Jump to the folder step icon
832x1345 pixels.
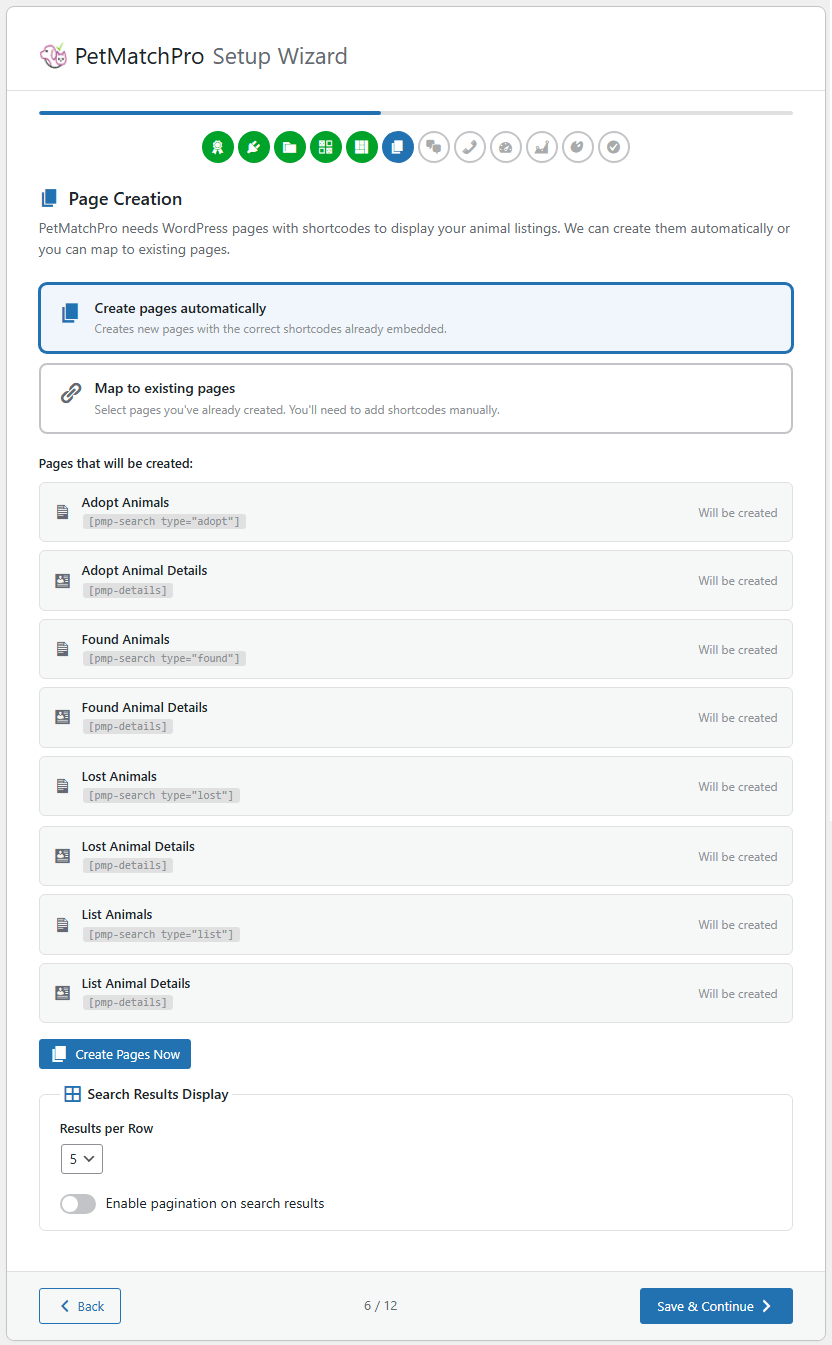290,148
